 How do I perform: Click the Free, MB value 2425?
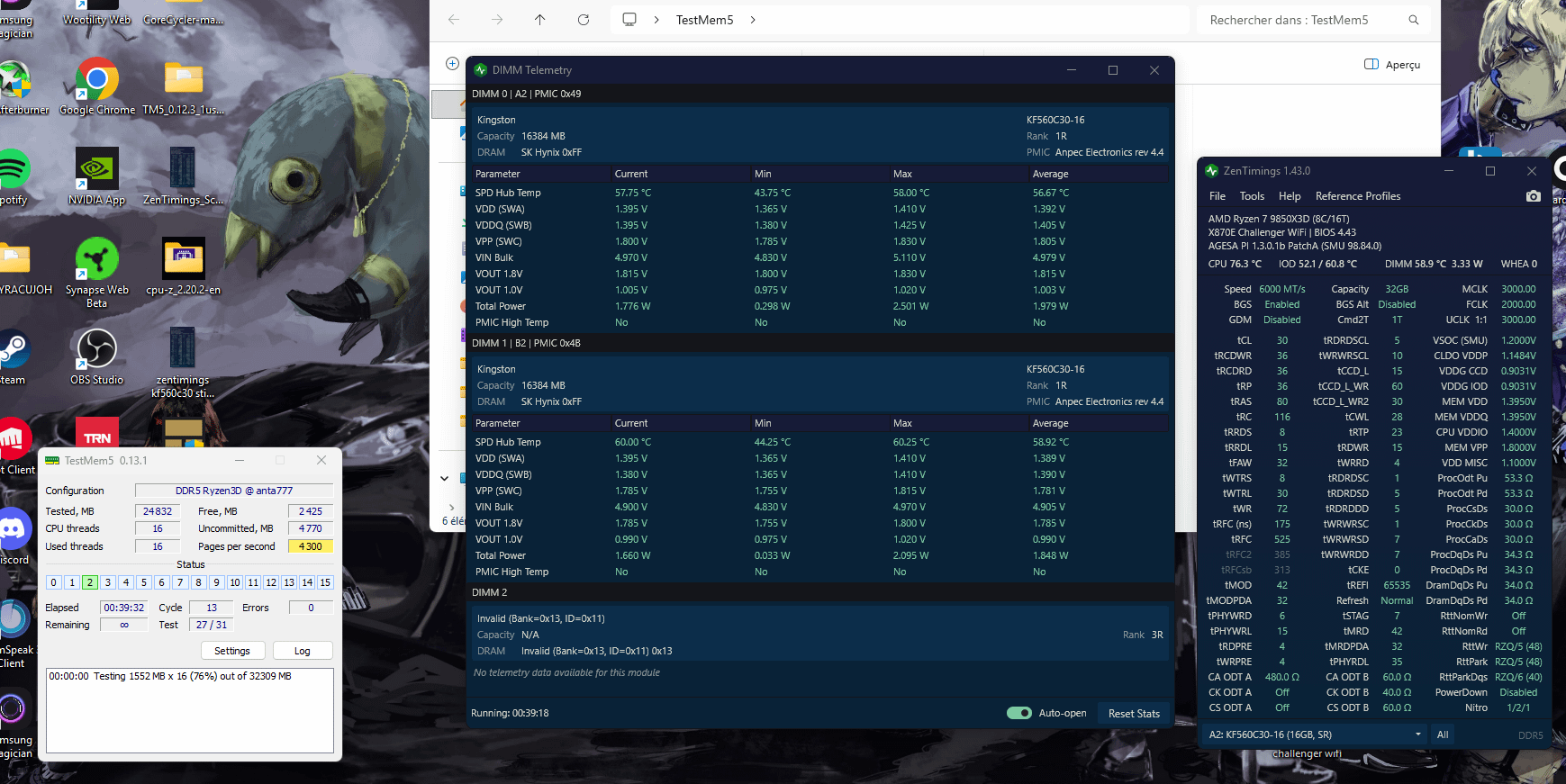click(311, 511)
